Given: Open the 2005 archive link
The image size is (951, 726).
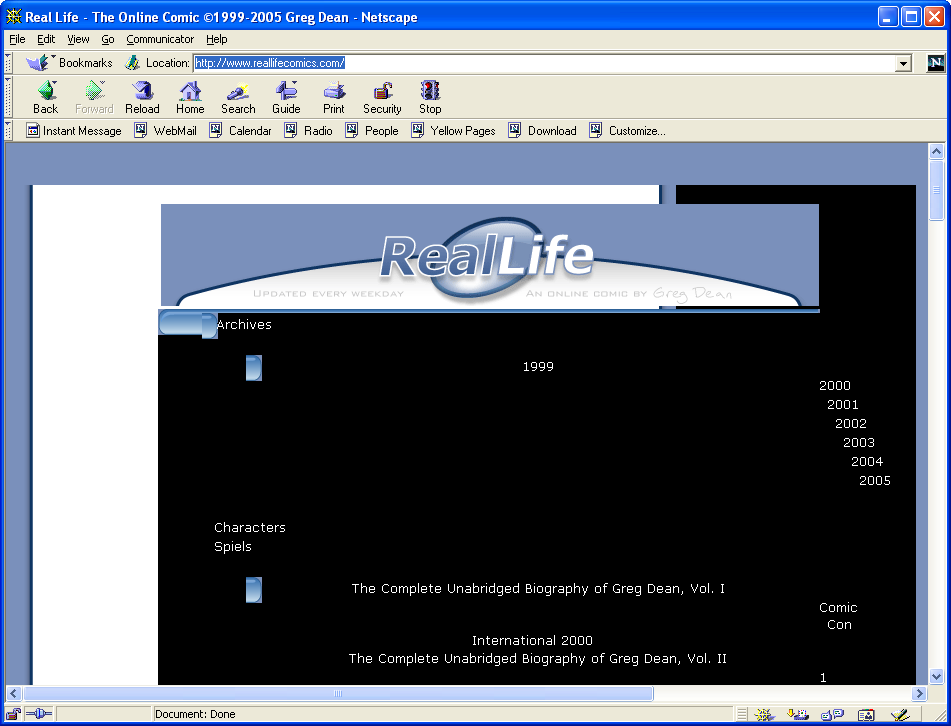Looking at the screenshot, I should pyautogui.click(x=875, y=480).
